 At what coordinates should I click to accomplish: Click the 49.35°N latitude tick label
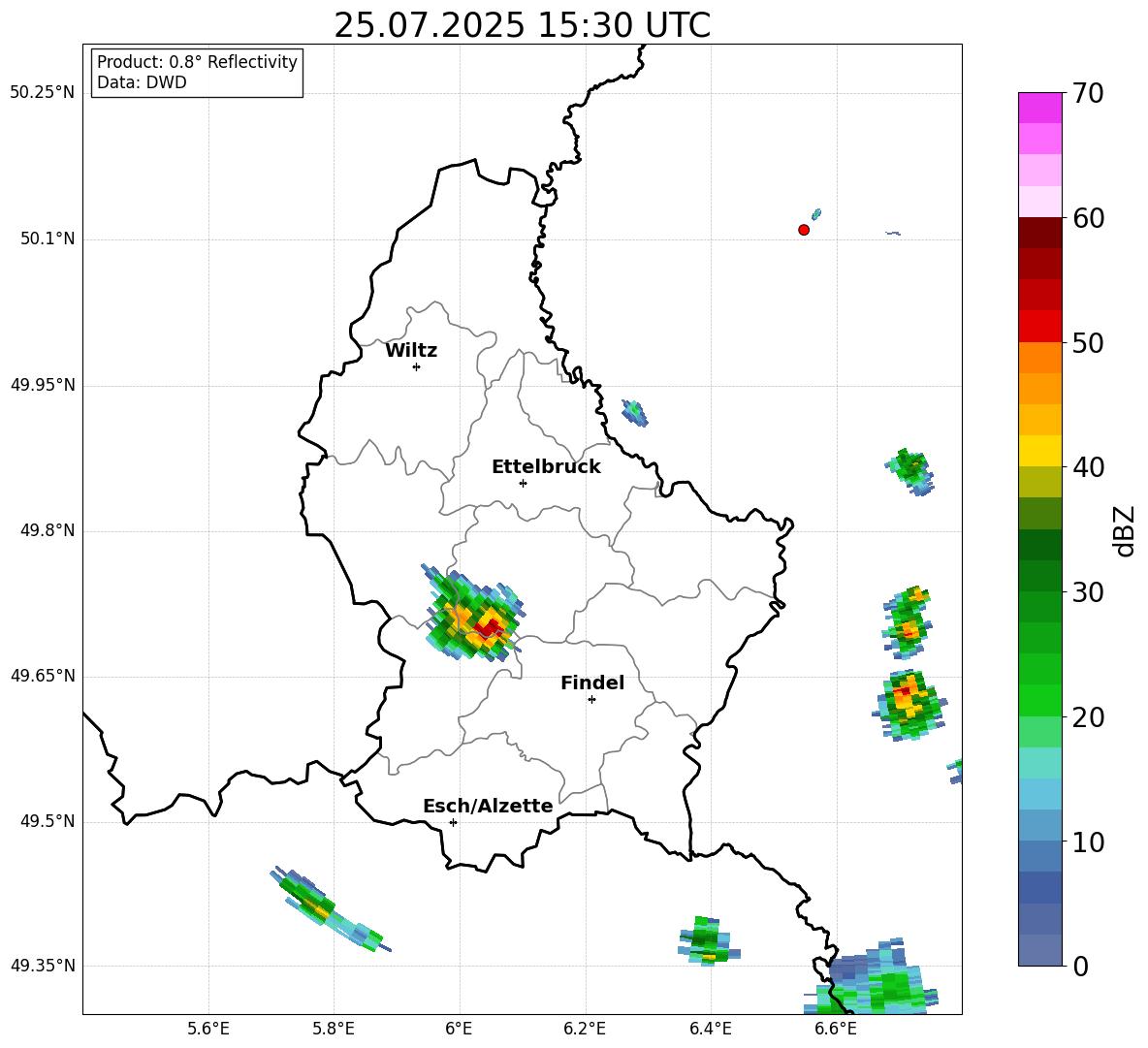click(x=43, y=966)
